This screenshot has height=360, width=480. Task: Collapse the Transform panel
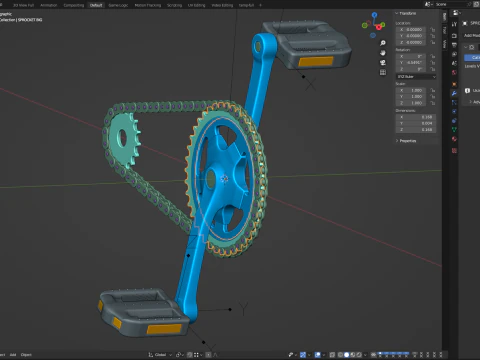(397, 13)
